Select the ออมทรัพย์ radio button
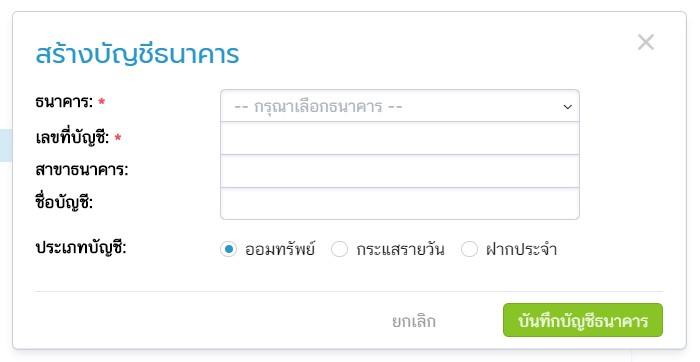The height and width of the screenshot is (362, 700). (228, 249)
